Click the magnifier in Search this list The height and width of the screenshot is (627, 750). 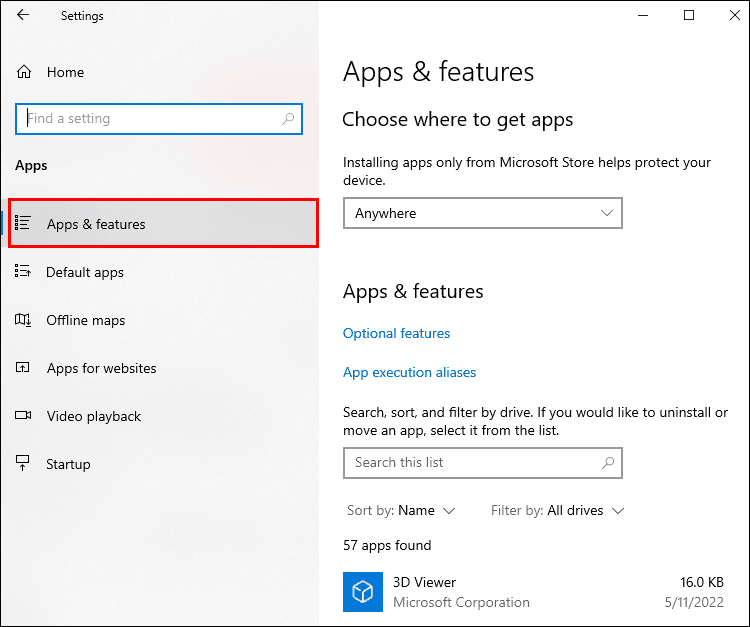(608, 462)
